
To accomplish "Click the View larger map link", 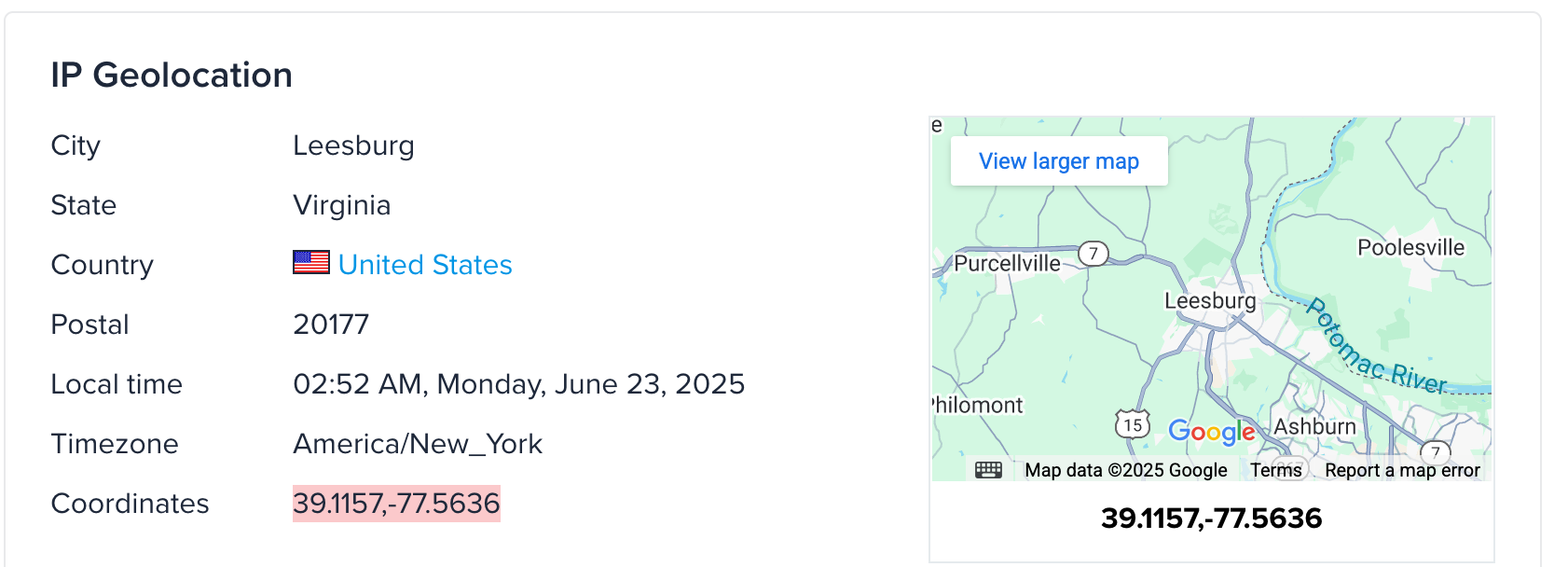I will click(x=1059, y=161).
